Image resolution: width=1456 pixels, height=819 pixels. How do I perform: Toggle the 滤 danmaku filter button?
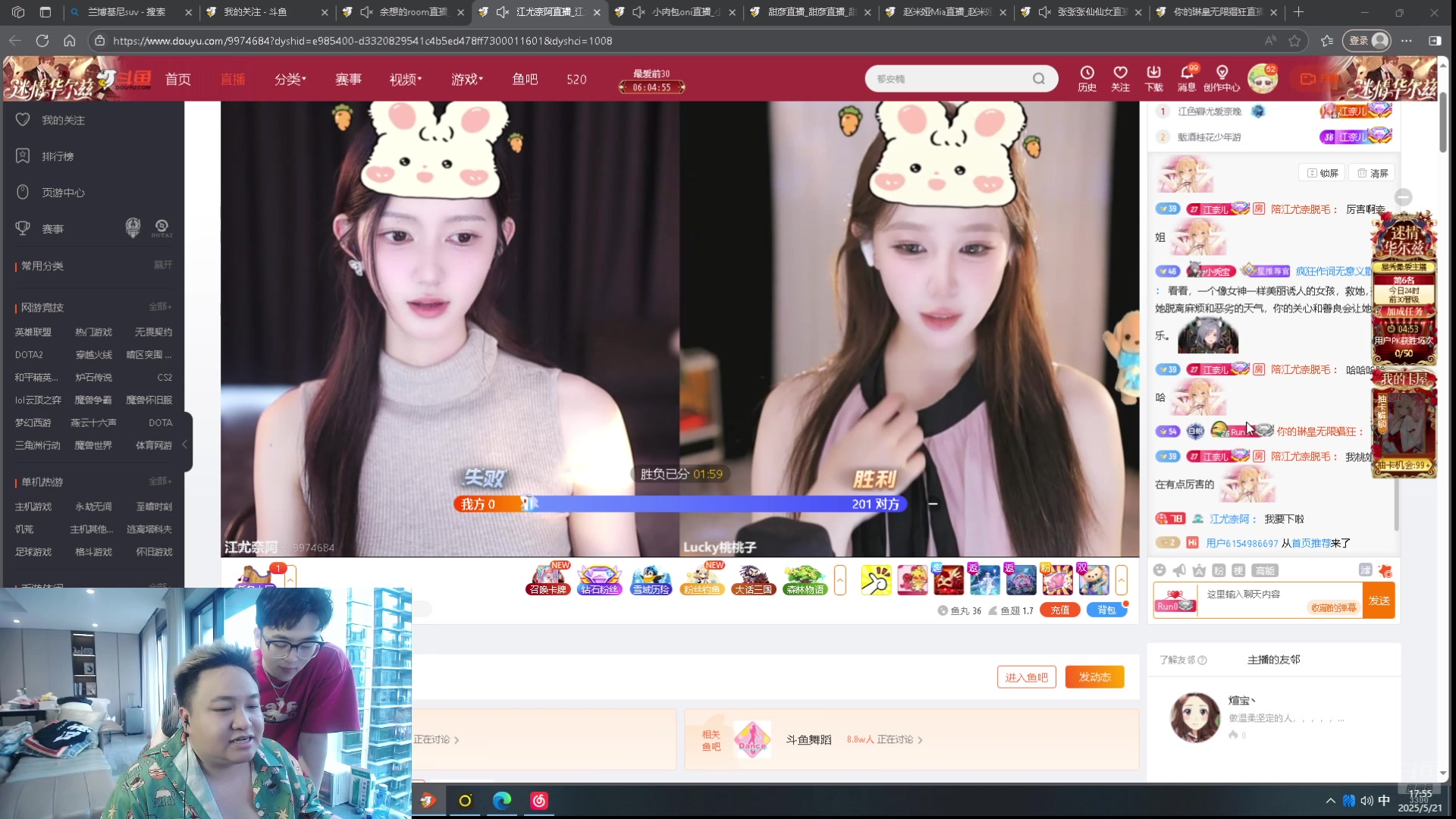1365,570
